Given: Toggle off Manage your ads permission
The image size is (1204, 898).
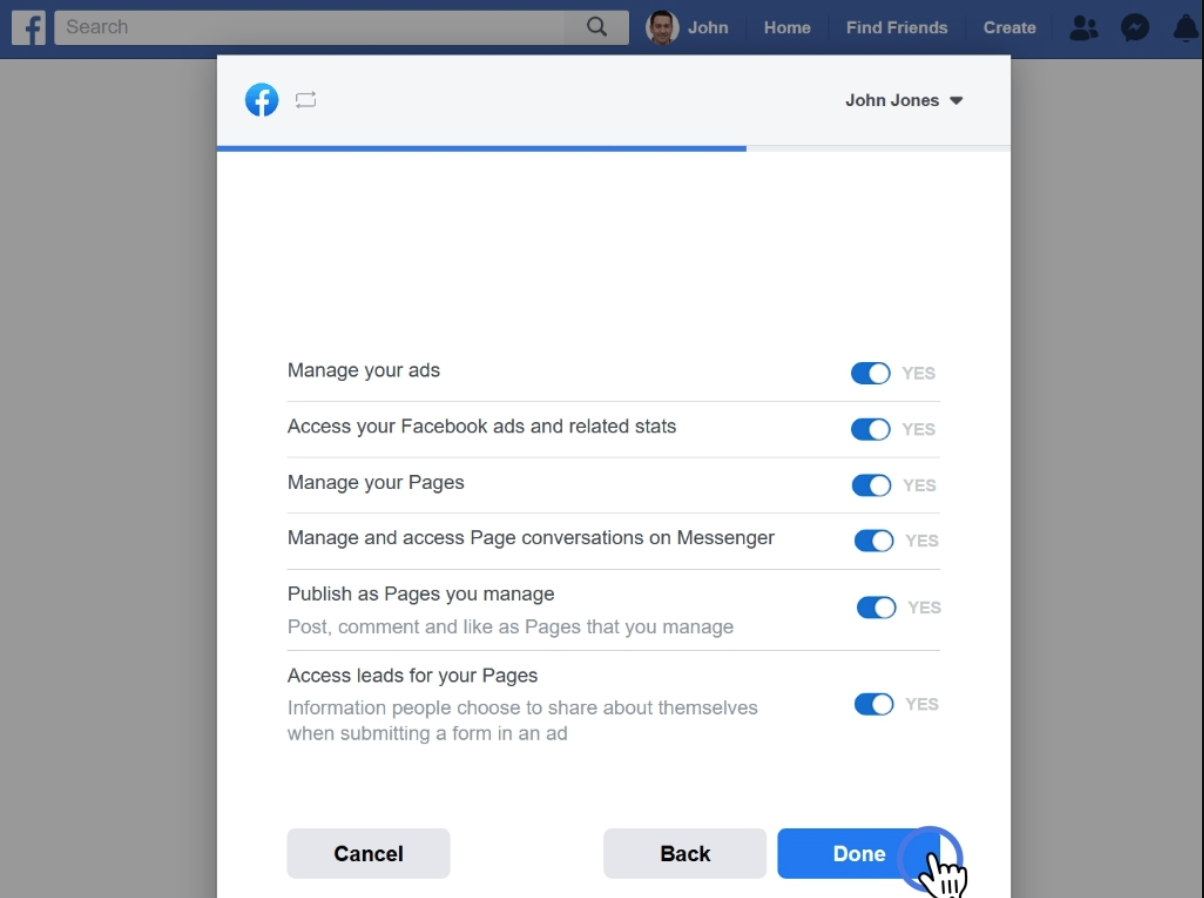Looking at the screenshot, I should [x=871, y=373].
